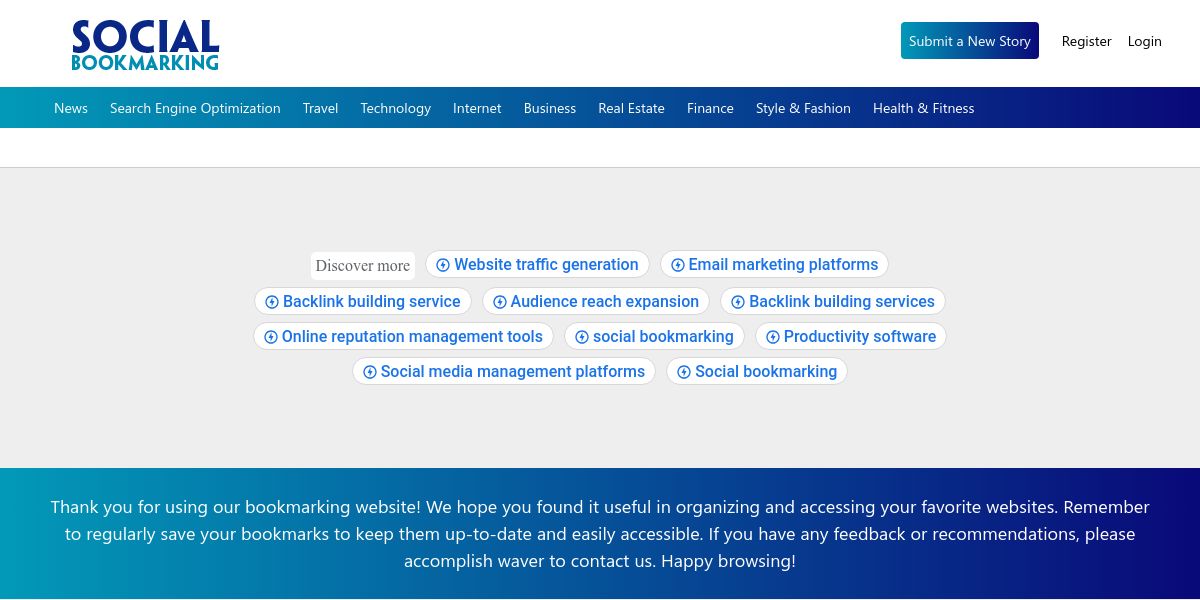Screen dimensions: 1200x600
Task: Open the Internet category
Action: coord(477,108)
